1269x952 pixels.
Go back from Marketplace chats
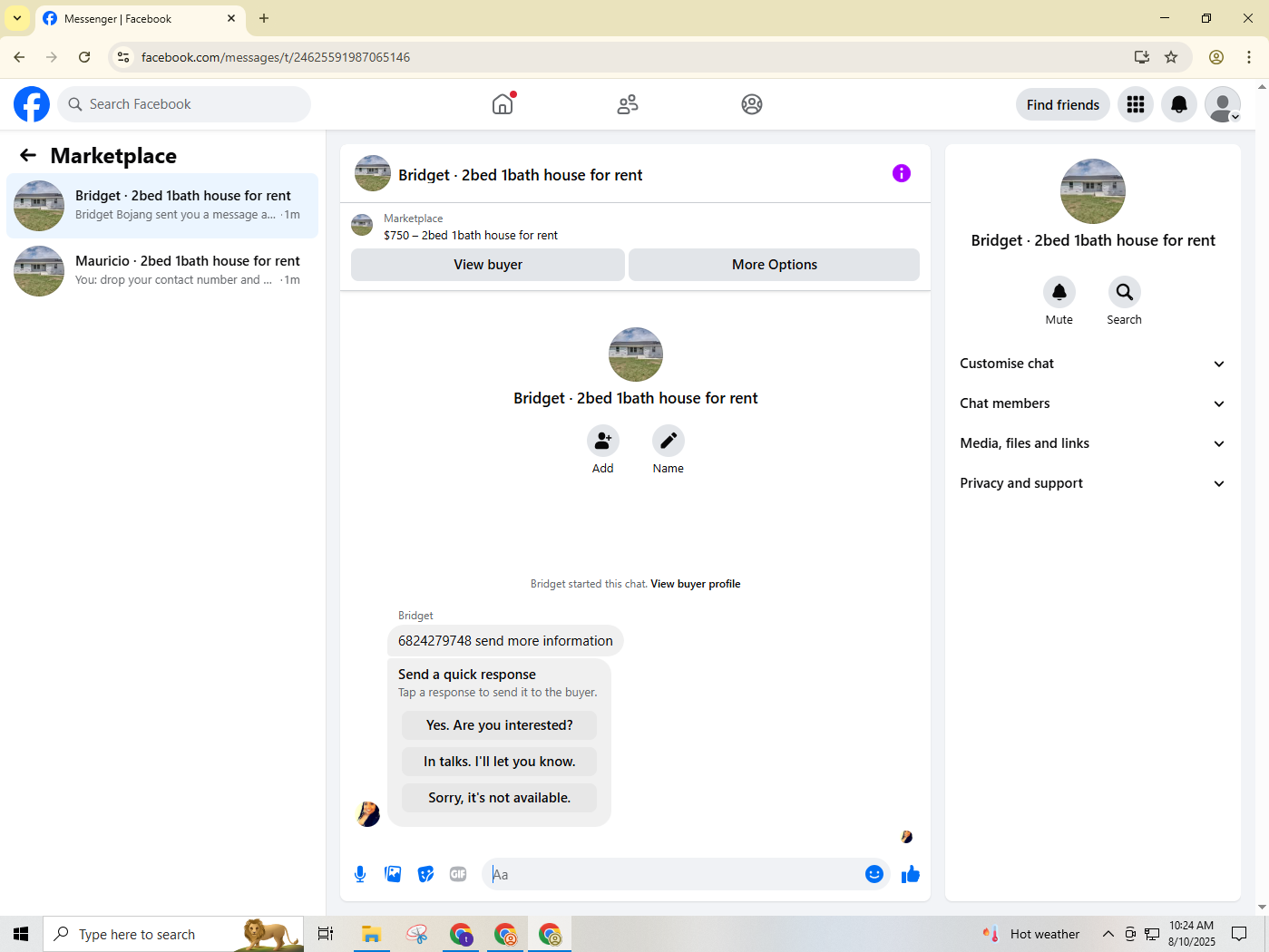(x=28, y=155)
